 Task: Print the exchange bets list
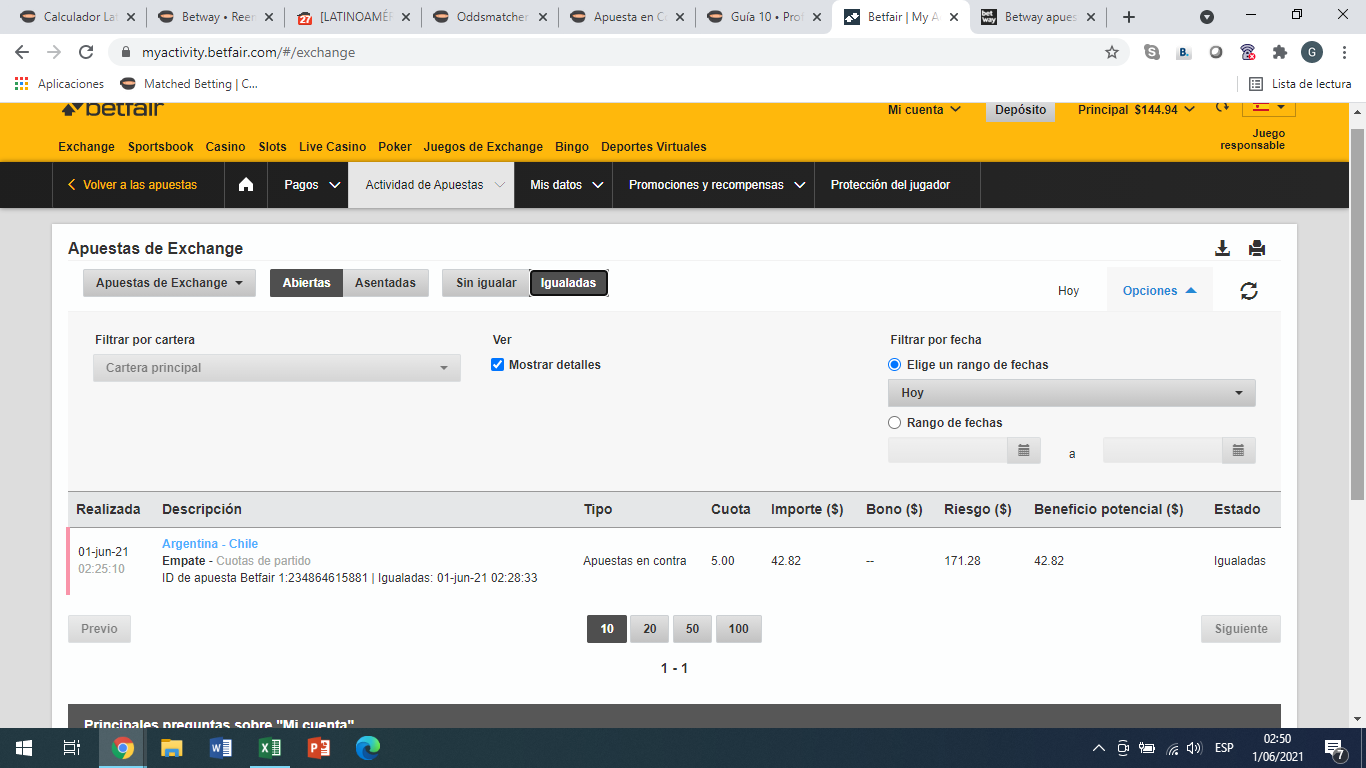1257,248
